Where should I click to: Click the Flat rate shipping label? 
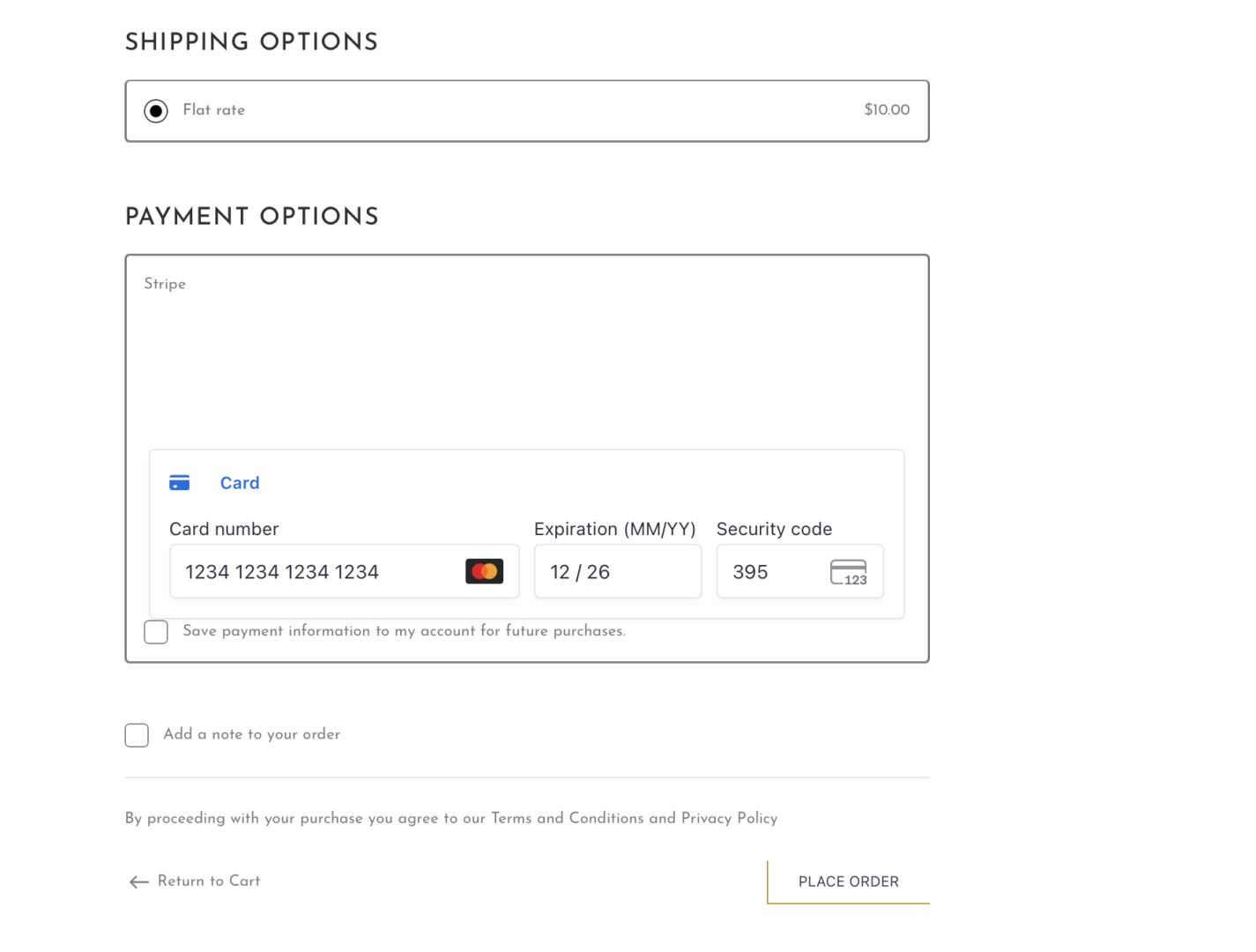pos(214,110)
